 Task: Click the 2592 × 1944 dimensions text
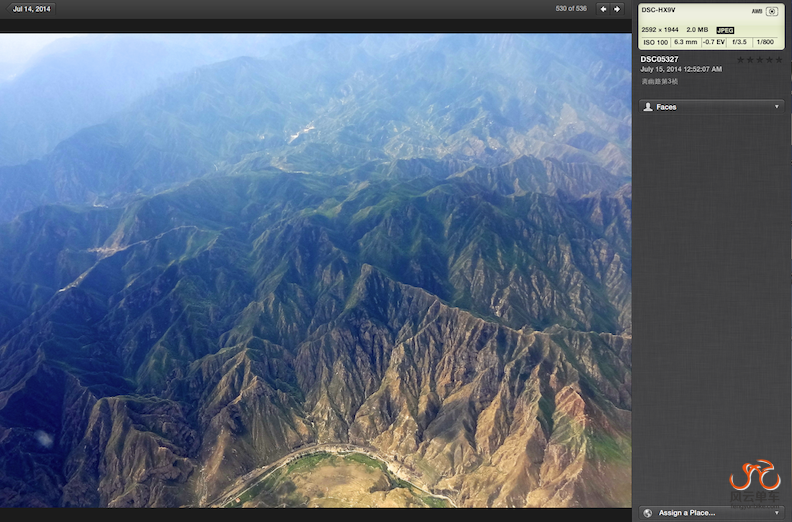(660, 30)
